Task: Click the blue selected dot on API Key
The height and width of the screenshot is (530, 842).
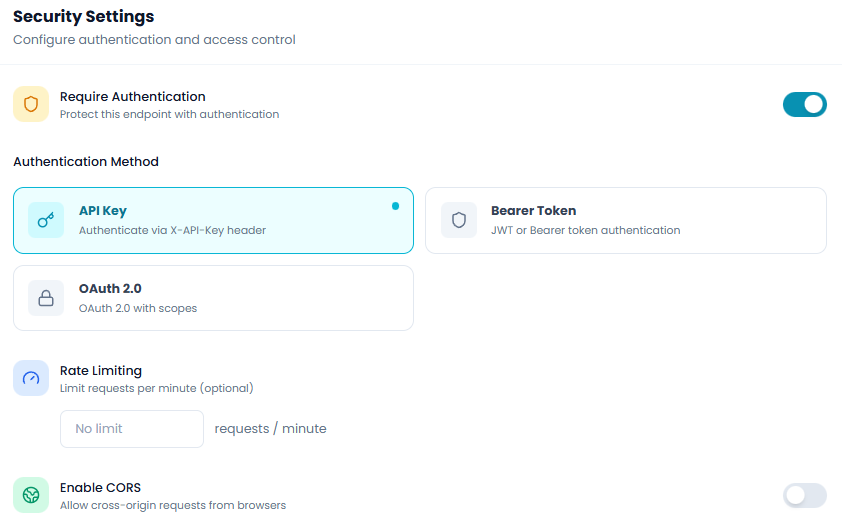Action: click(395, 206)
